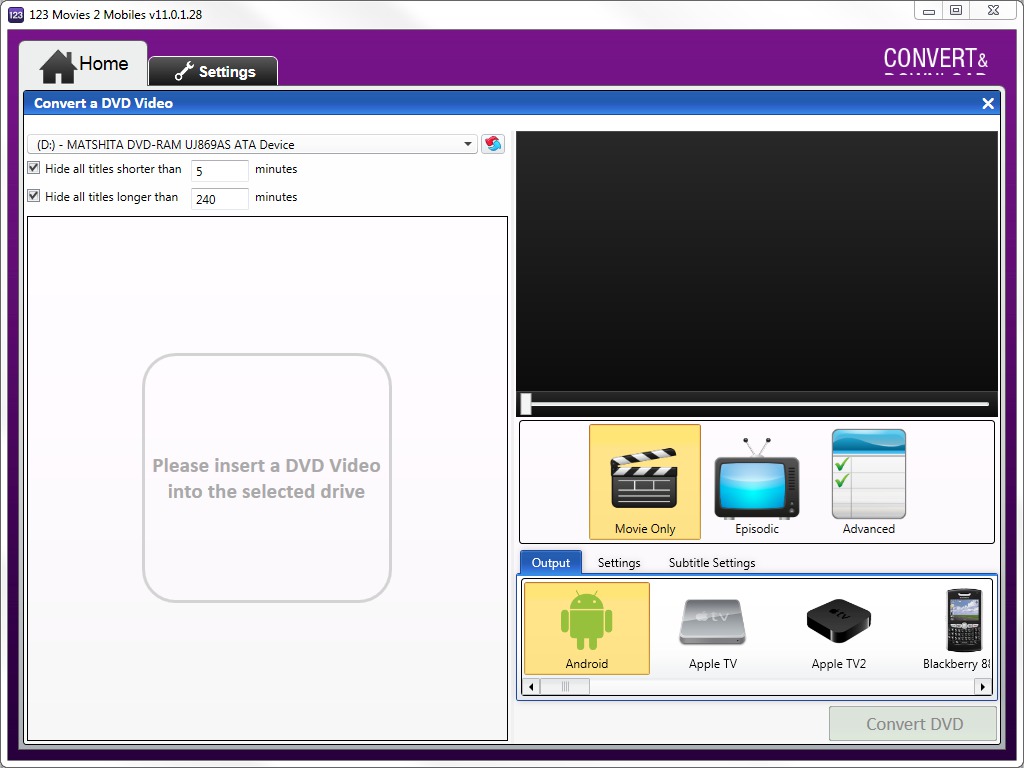Click the Convert & Download logo
1024x768 pixels.
[x=935, y=60]
